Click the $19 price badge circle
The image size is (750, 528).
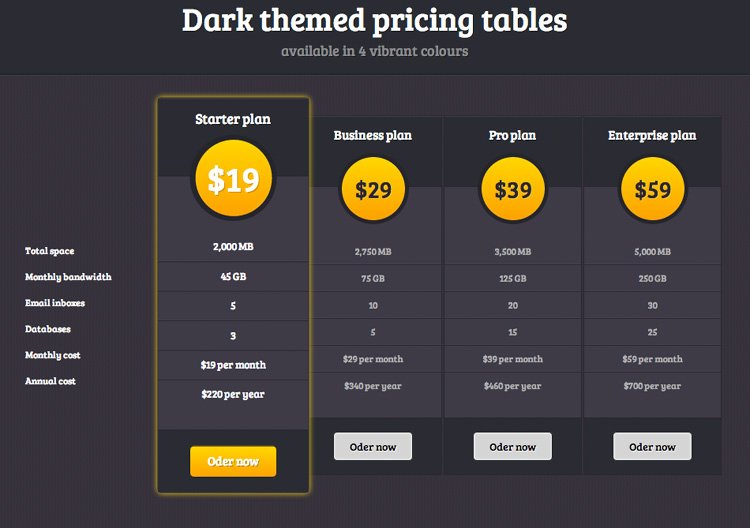[x=233, y=178]
